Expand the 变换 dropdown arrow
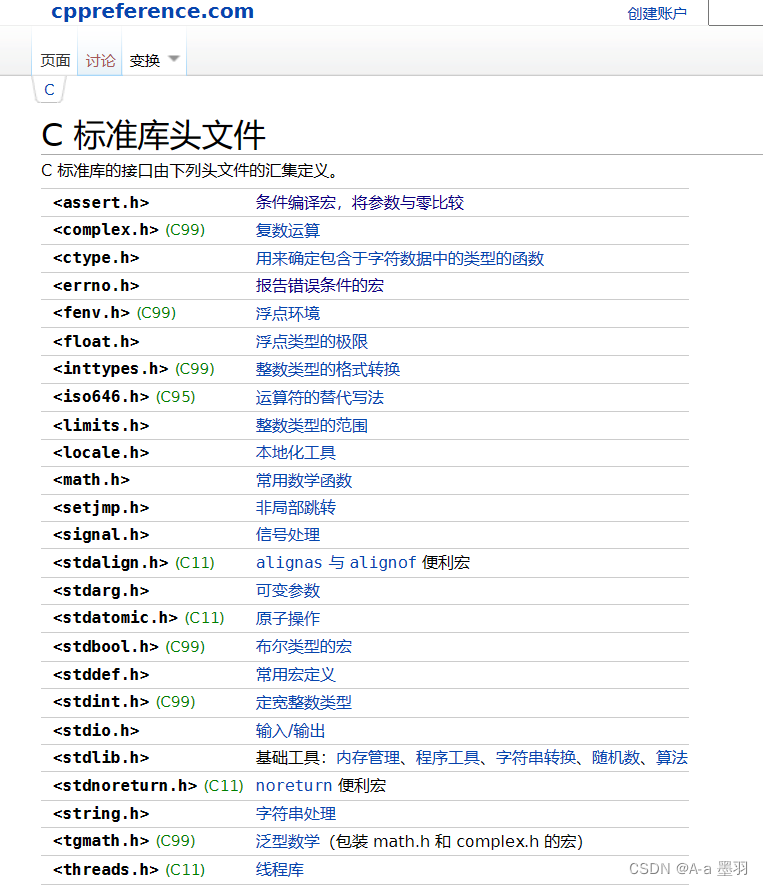The image size is (763, 885). tap(174, 59)
